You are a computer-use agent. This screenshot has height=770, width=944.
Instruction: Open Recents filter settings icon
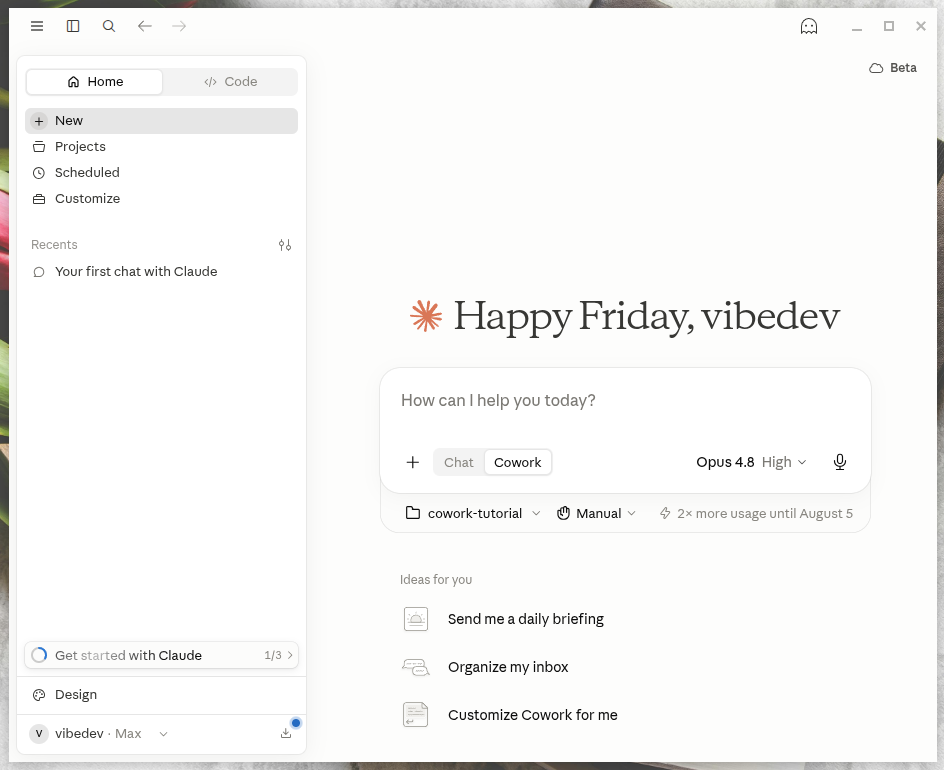pyautogui.click(x=285, y=245)
